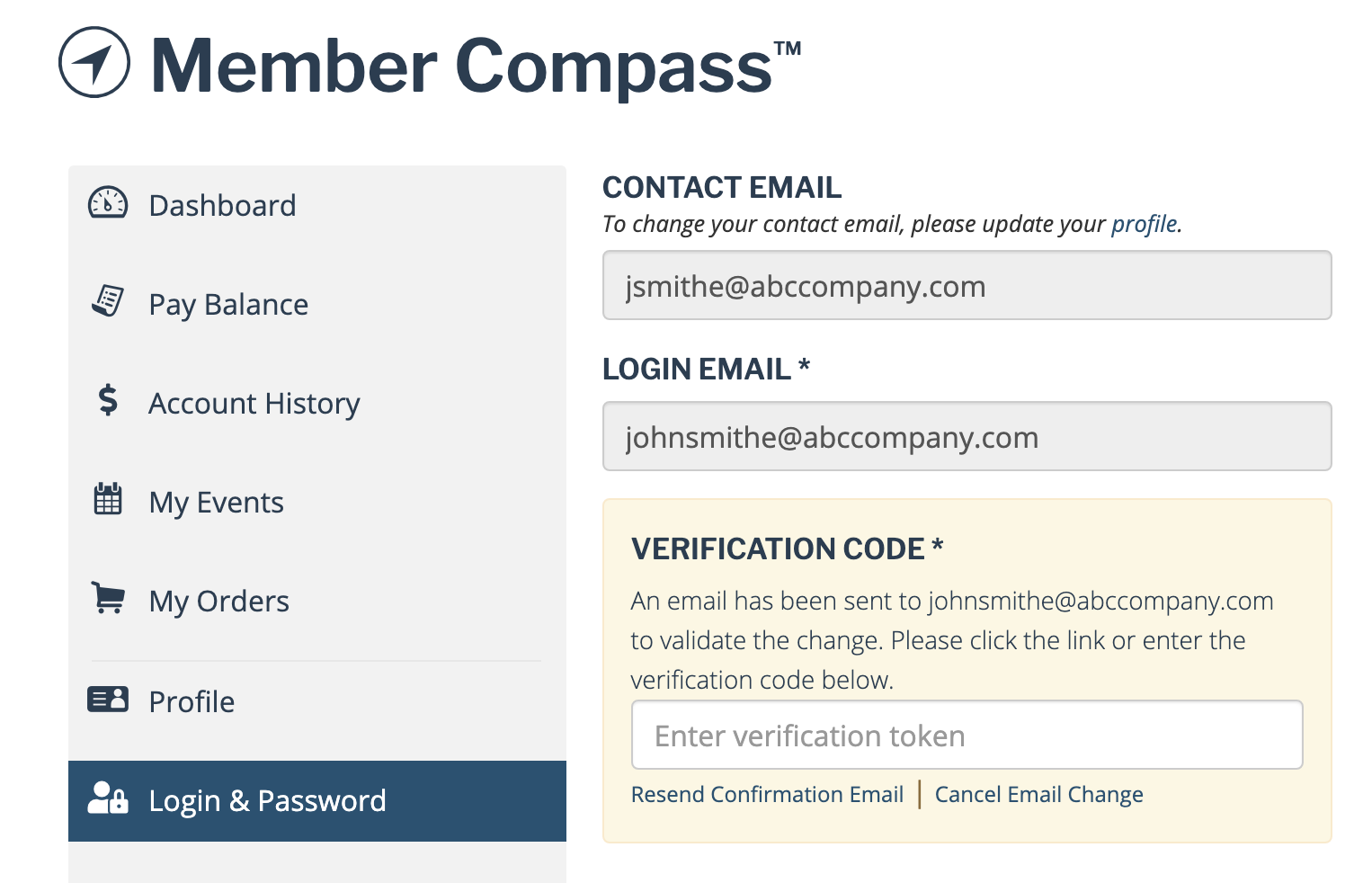Click the Login Email field
This screenshot has height=883, width=1372.
pyautogui.click(x=967, y=436)
